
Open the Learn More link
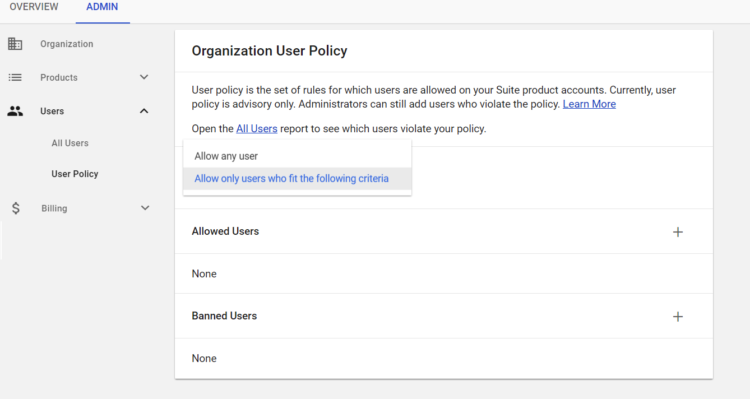pos(589,104)
